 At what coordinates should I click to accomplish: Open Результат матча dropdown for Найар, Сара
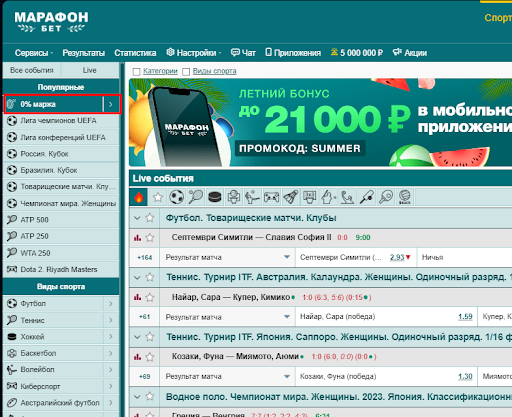[227, 317]
